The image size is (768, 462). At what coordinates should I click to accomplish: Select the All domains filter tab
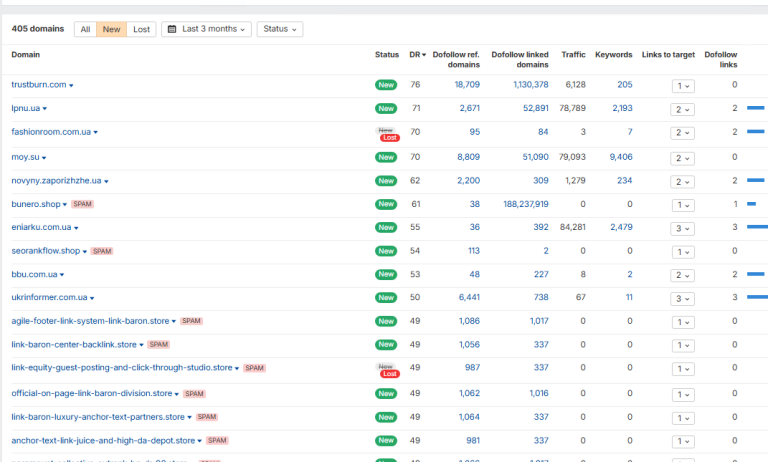click(85, 29)
